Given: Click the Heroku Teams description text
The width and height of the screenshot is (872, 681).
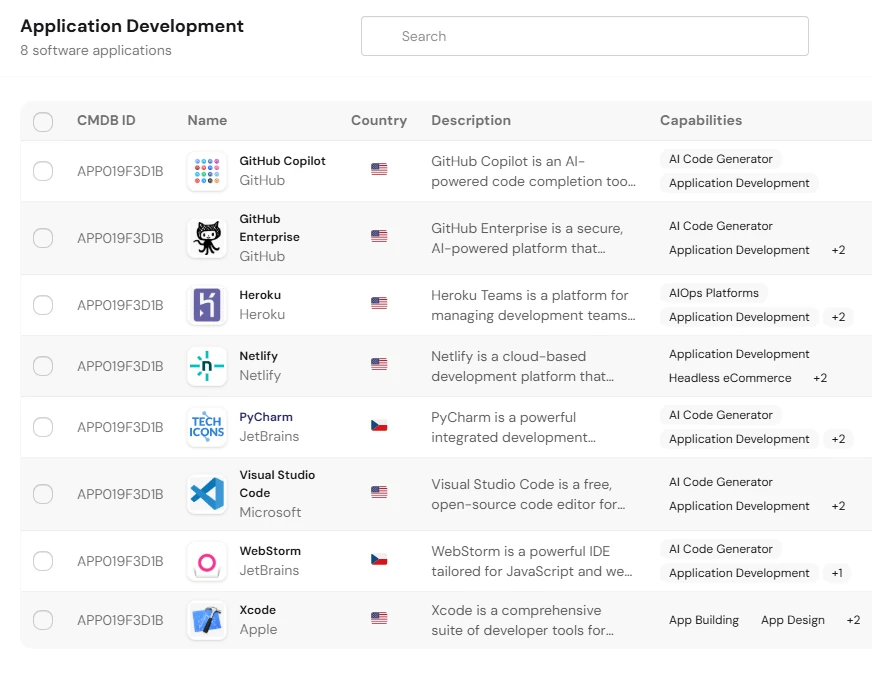Looking at the screenshot, I should [533, 305].
